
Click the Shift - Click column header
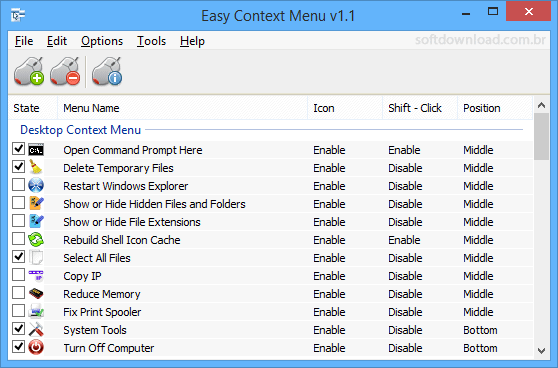click(420, 108)
